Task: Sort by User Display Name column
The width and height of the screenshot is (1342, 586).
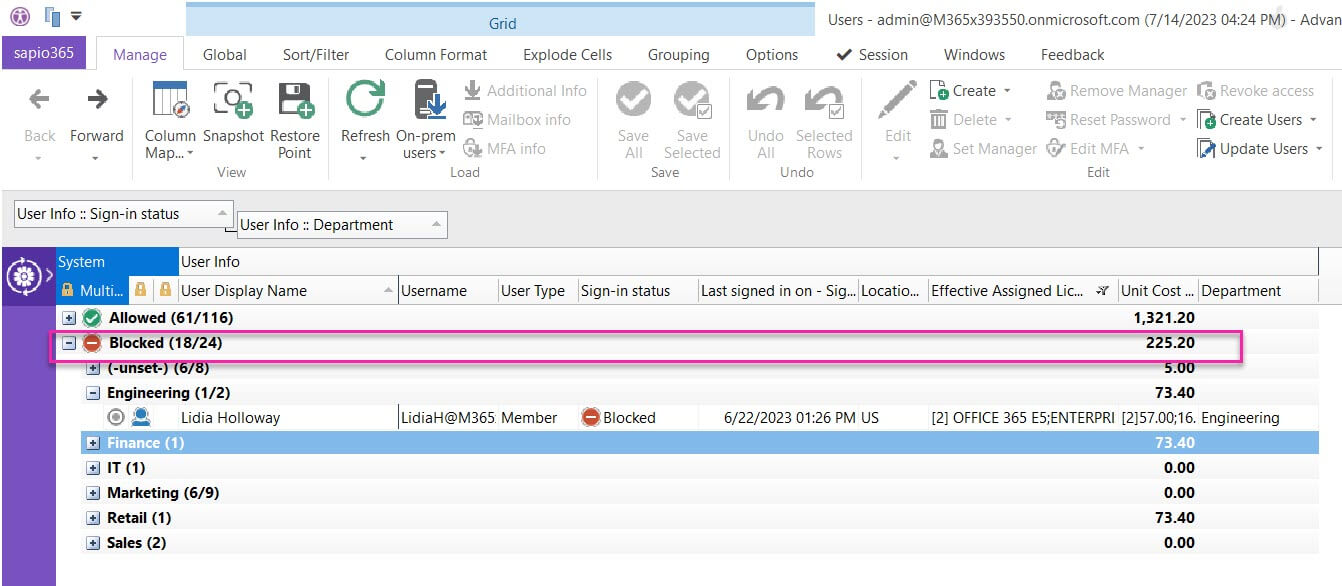Action: coord(288,291)
